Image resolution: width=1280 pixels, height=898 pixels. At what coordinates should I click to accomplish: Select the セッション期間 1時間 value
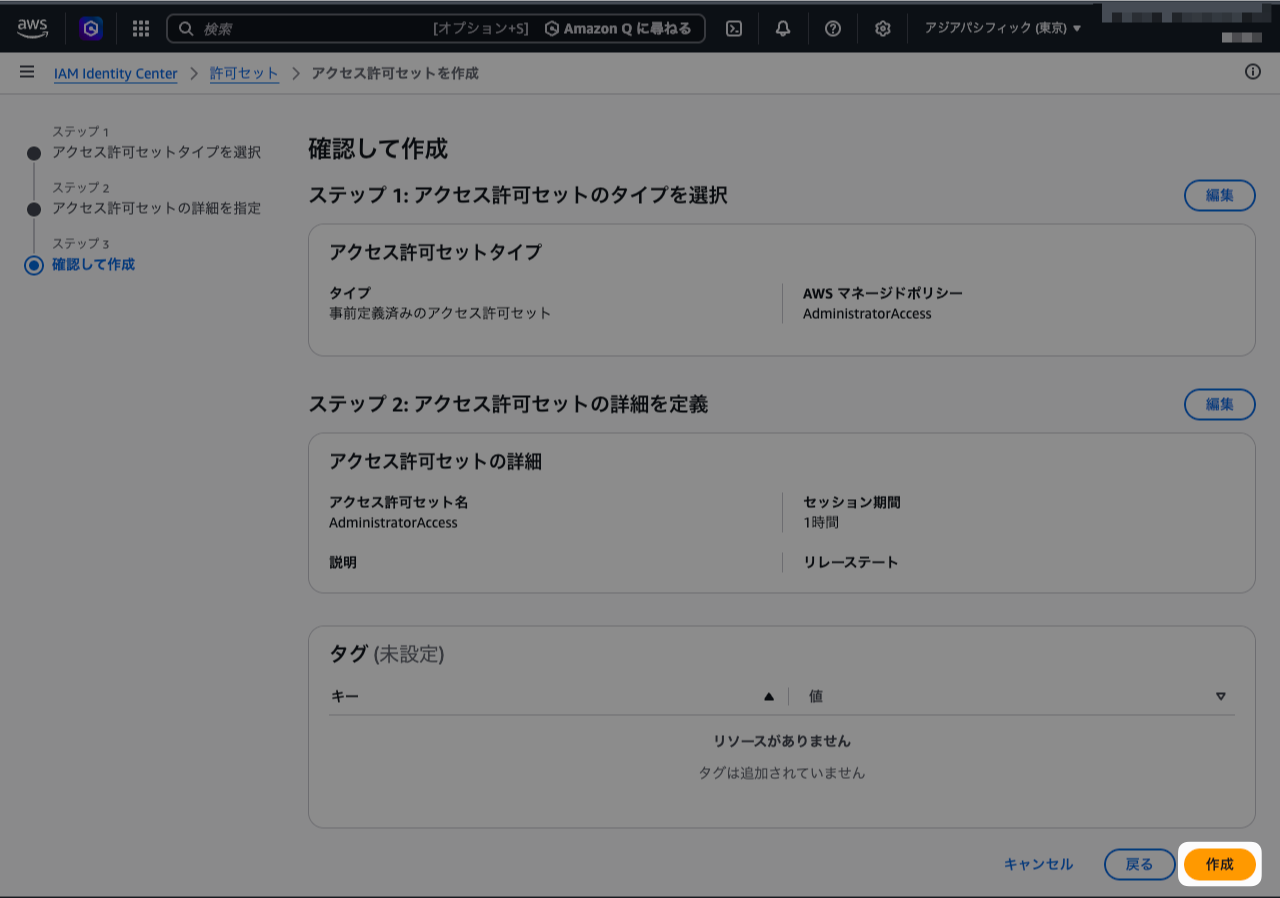821,522
